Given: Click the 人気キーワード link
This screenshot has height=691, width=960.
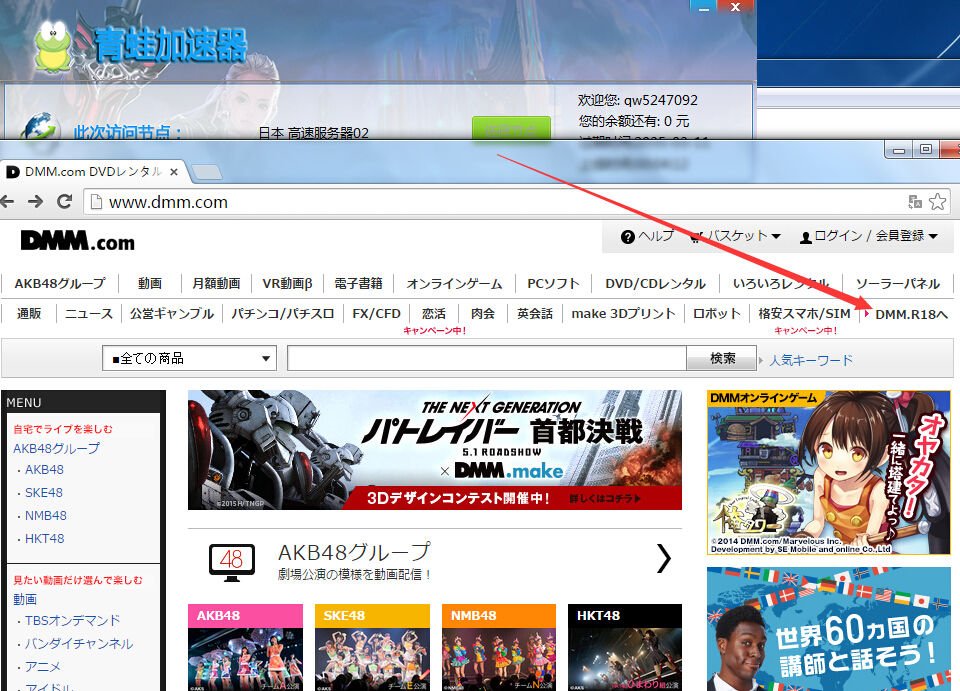Looking at the screenshot, I should [x=811, y=360].
